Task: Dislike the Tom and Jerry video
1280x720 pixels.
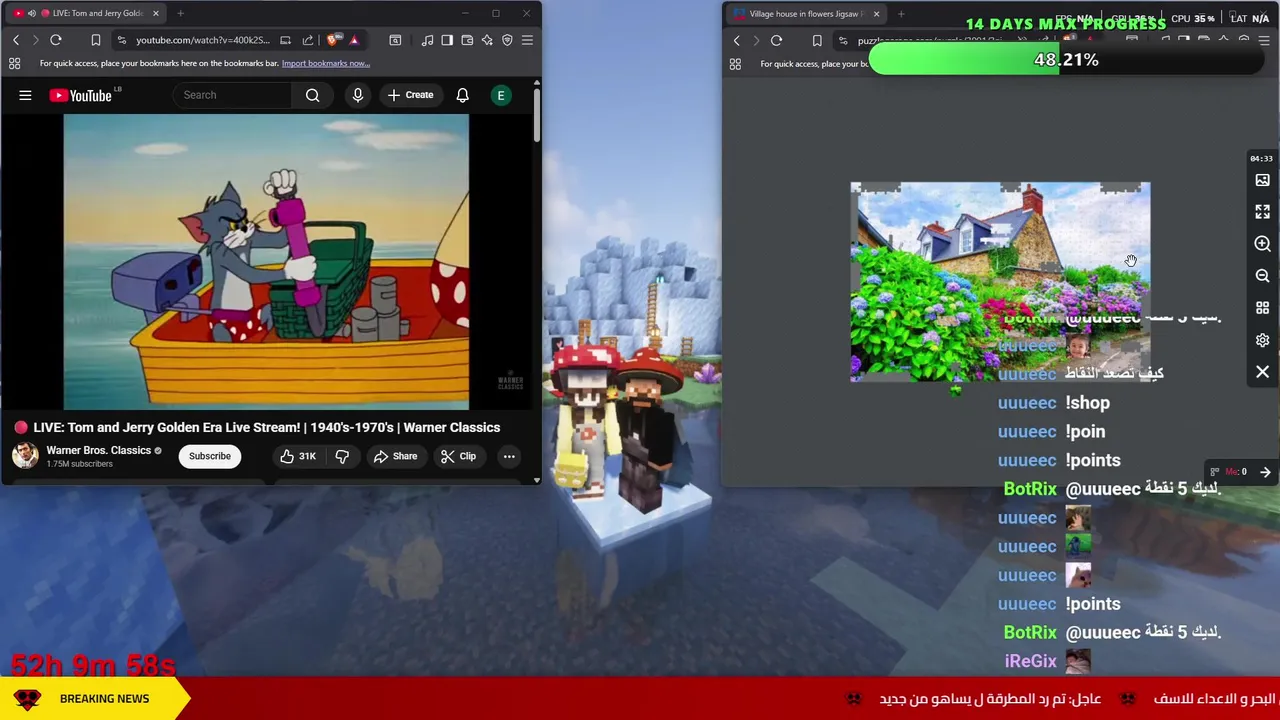Action: point(342,456)
